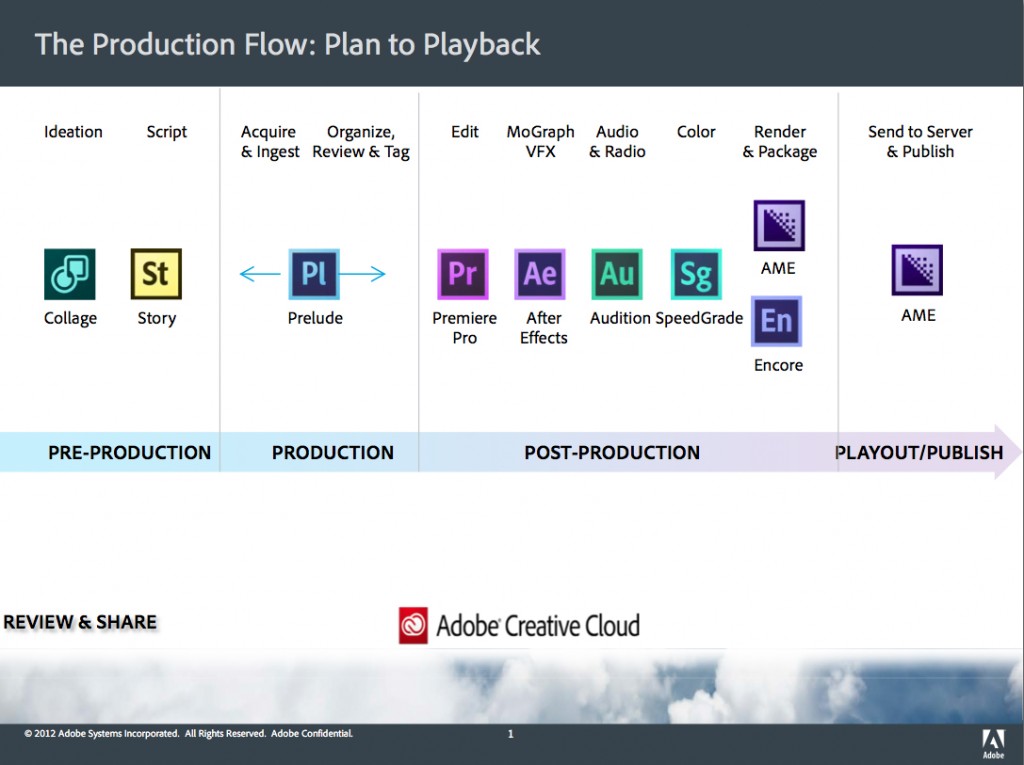Click the "Prelude" caption text
This screenshot has height=765, width=1024.
(315, 318)
